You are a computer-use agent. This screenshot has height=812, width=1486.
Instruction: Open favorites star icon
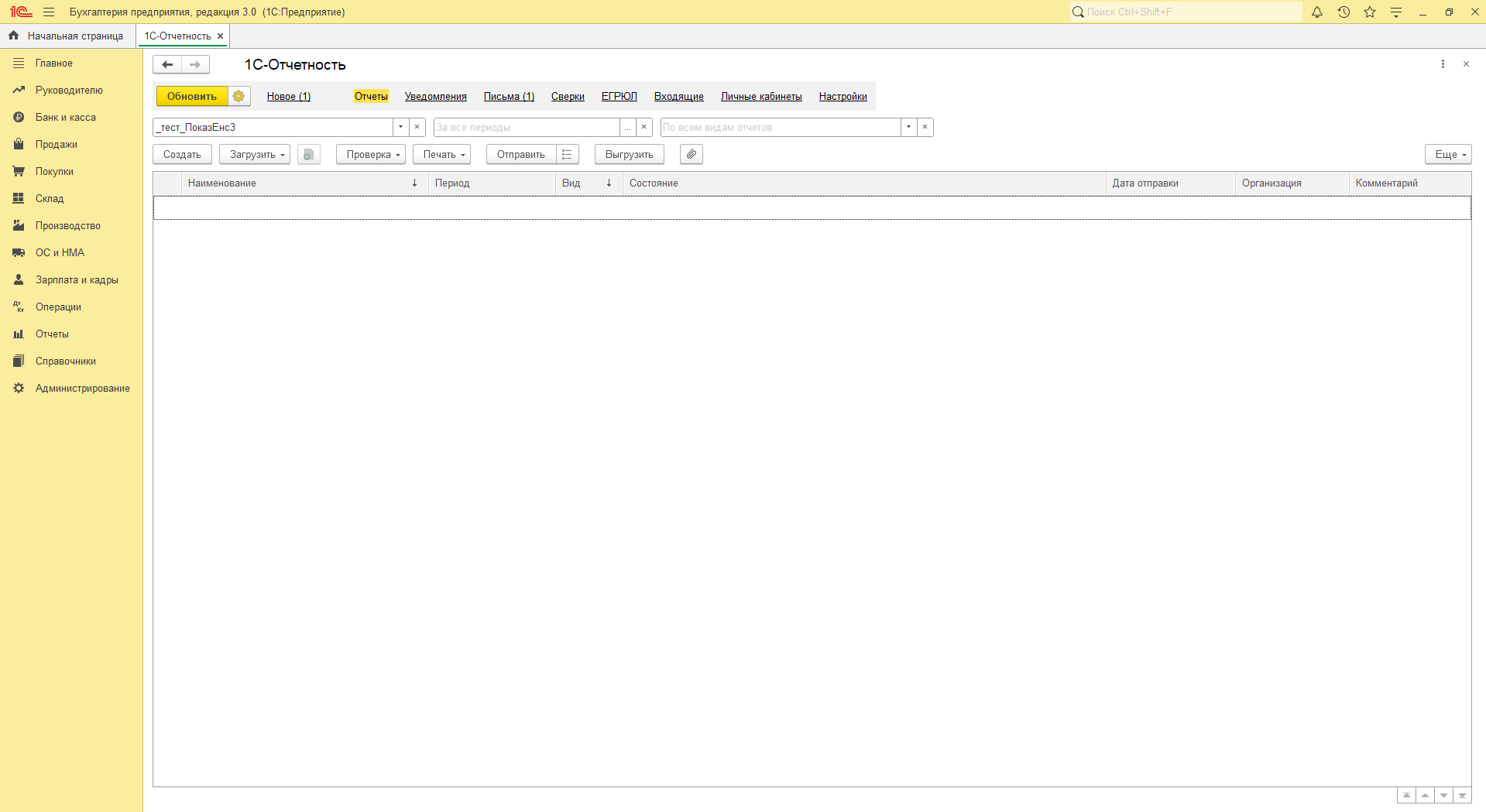(1370, 12)
